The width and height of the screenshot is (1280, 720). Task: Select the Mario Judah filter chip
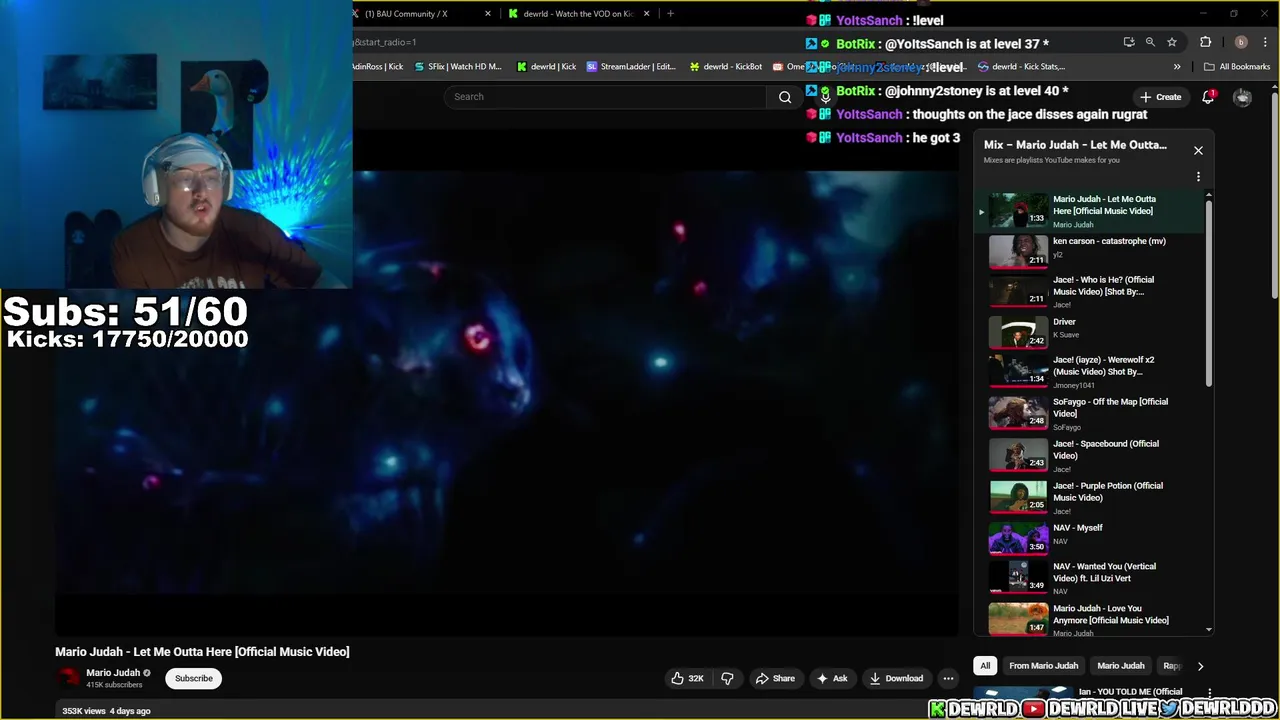(x=1120, y=666)
